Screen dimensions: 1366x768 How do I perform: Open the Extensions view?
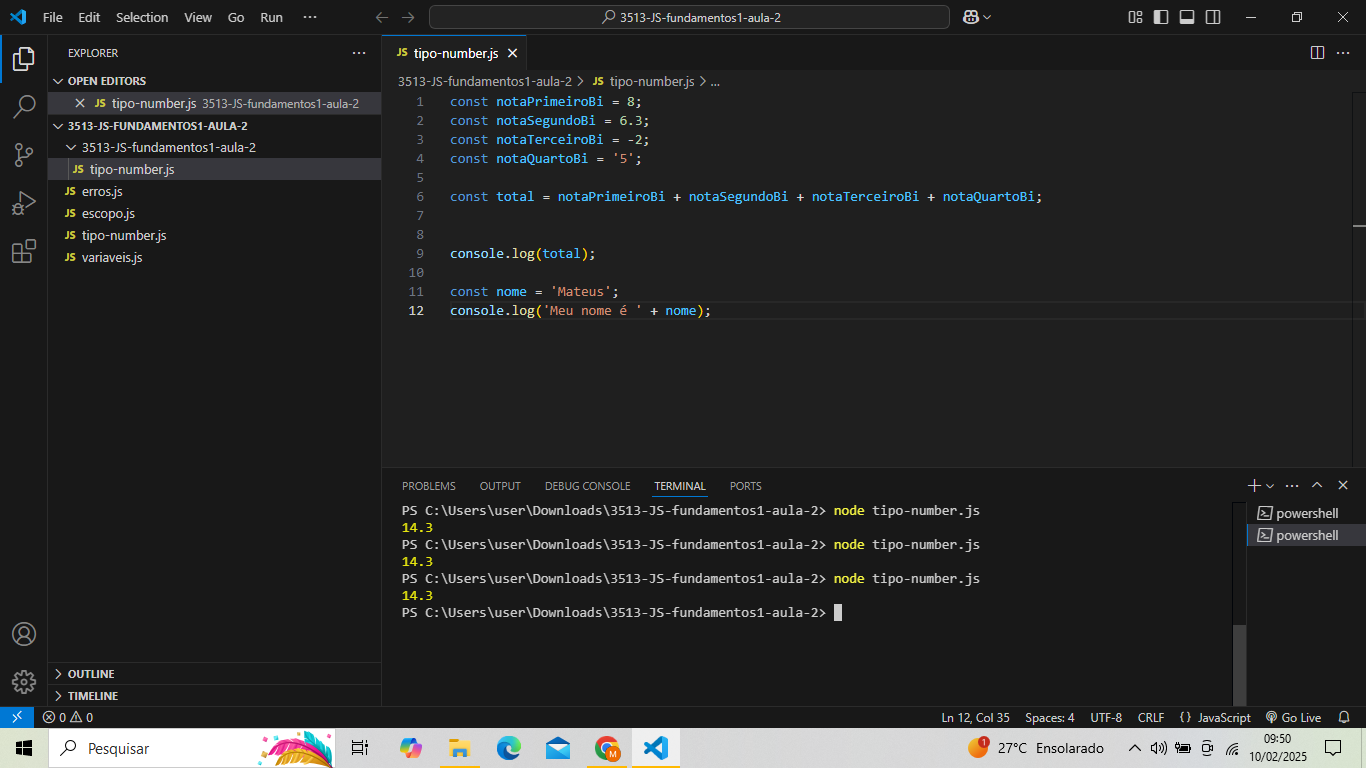[x=24, y=251]
